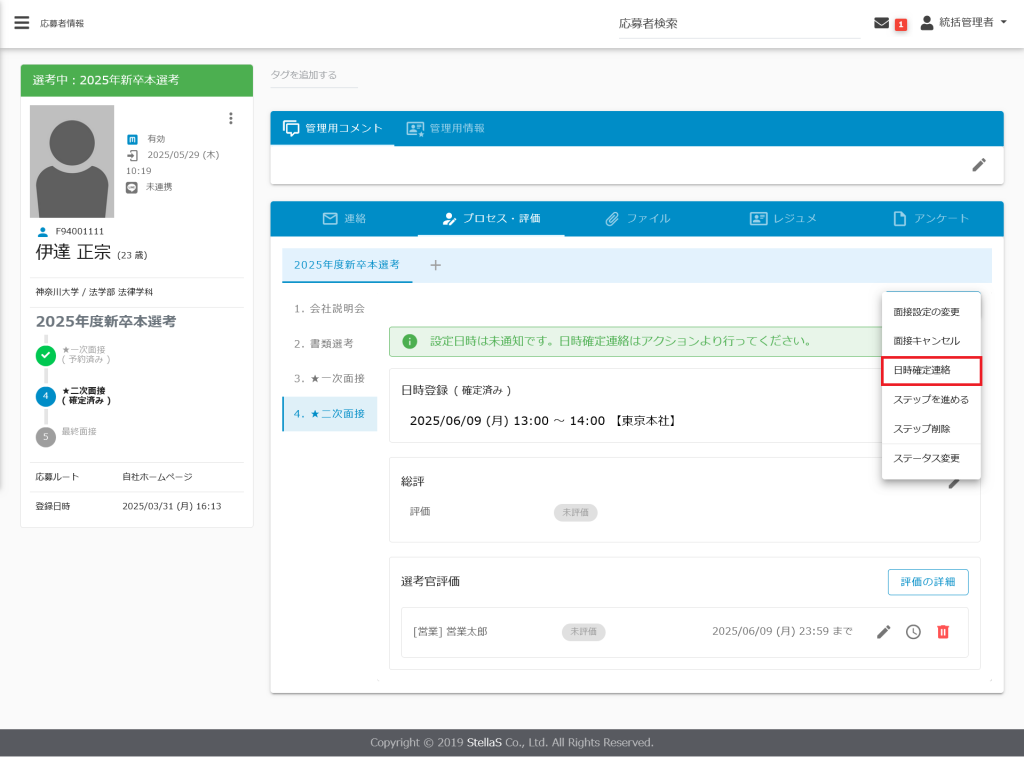This screenshot has width=1024, height=757.
Task: Edit 営業太郎's evaluation with pencil icon
Action: pyautogui.click(x=884, y=632)
